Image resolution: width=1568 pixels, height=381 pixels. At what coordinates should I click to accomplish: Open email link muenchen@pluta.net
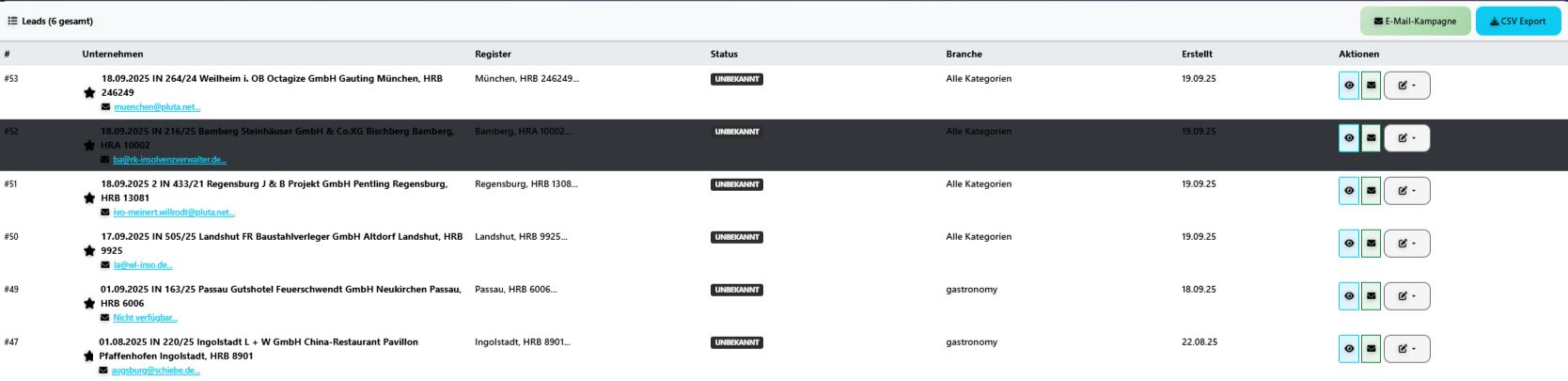157,107
